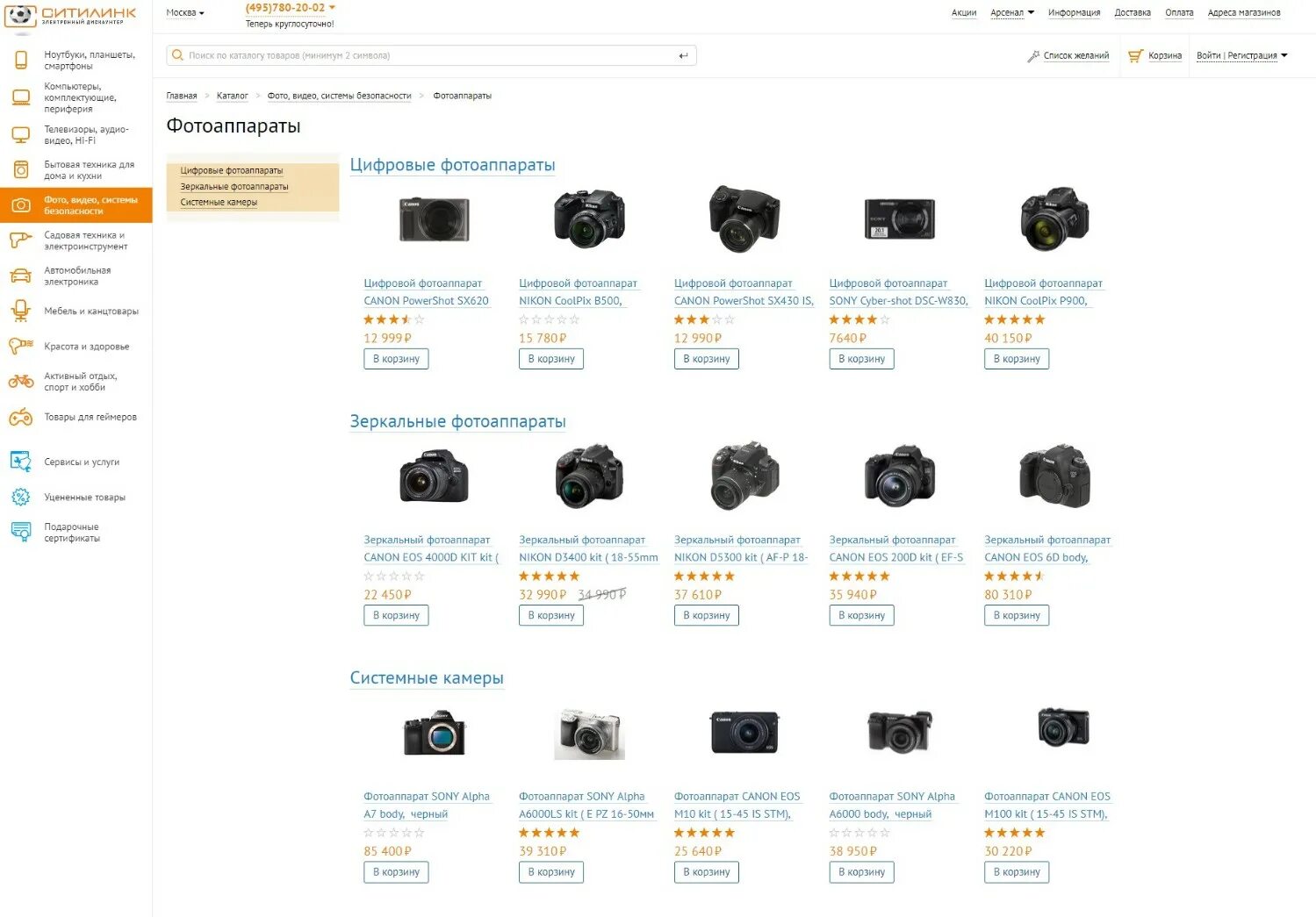Expand the Арсенал menu dropdown
The image size is (1316, 917).
click(x=1031, y=12)
